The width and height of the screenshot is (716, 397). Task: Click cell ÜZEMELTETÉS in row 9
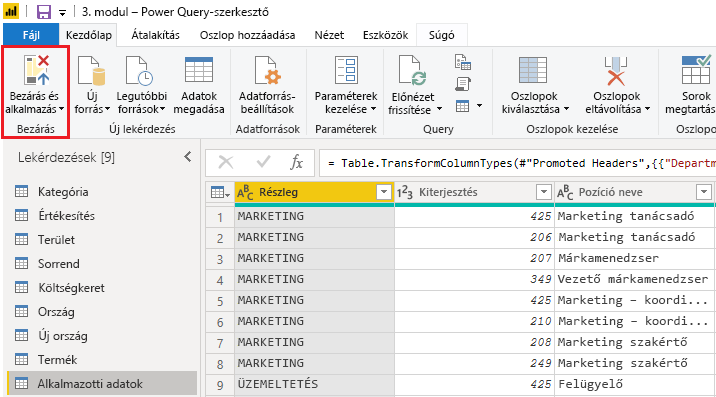pyautogui.click(x=314, y=385)
